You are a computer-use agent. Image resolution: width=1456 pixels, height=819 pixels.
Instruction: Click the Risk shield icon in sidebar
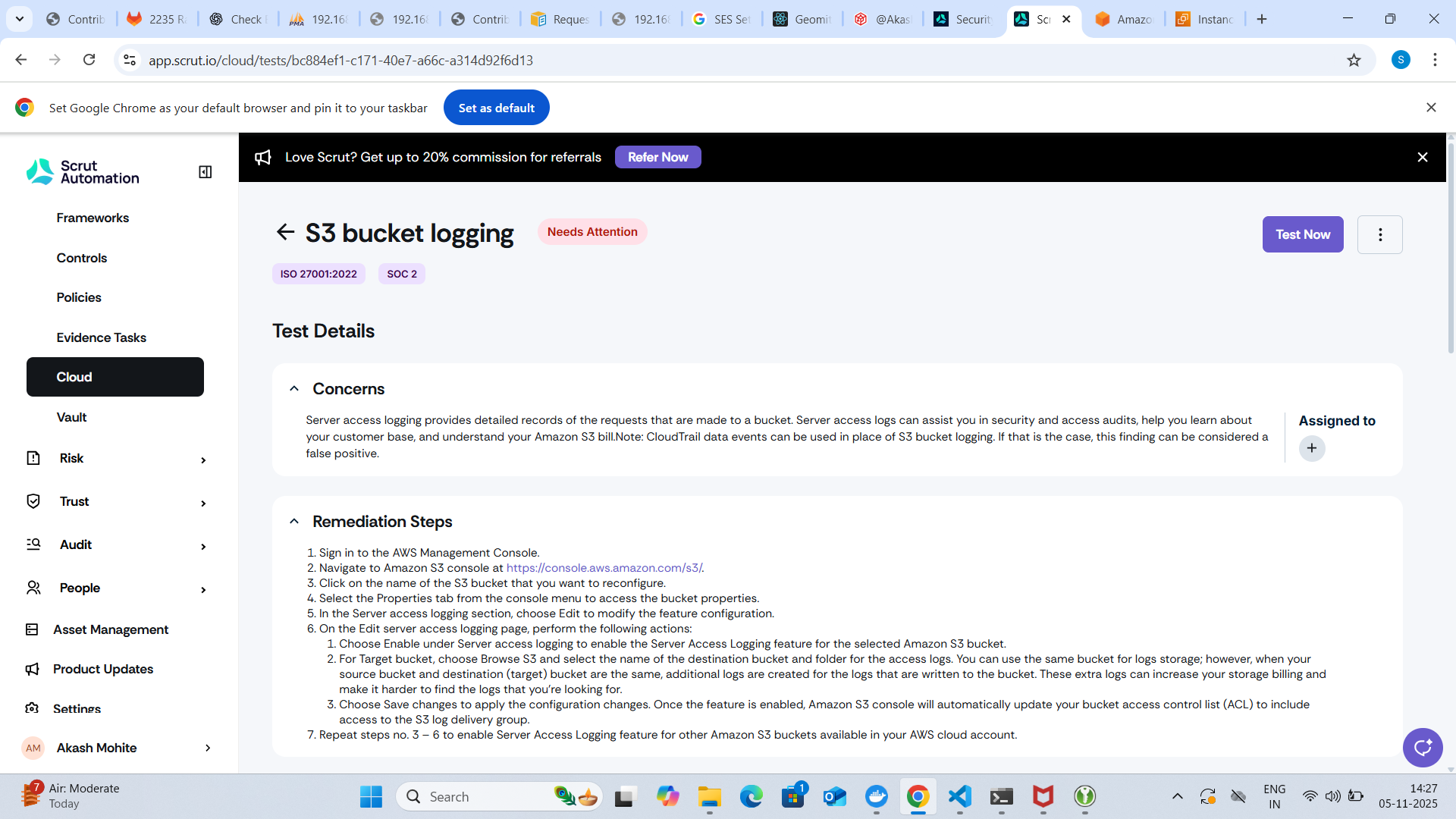(33, 458)
